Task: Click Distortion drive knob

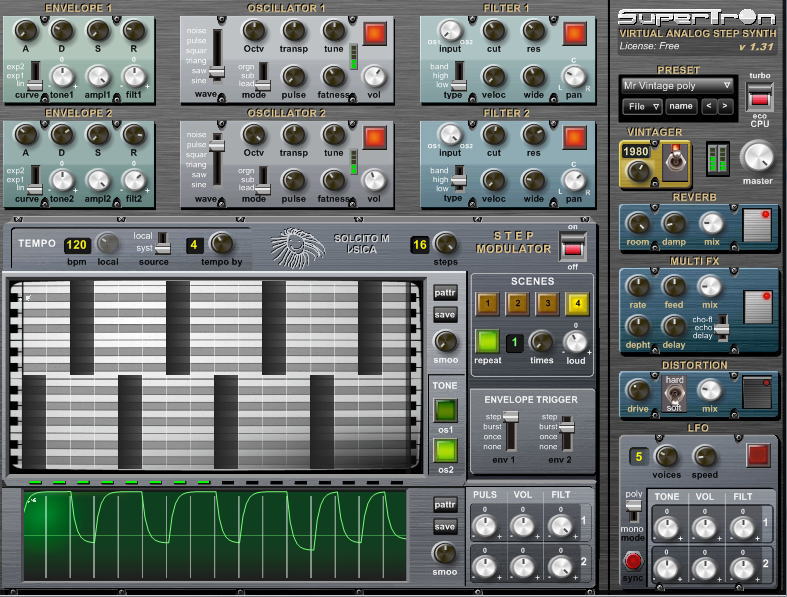Action: tap(638, 391)
